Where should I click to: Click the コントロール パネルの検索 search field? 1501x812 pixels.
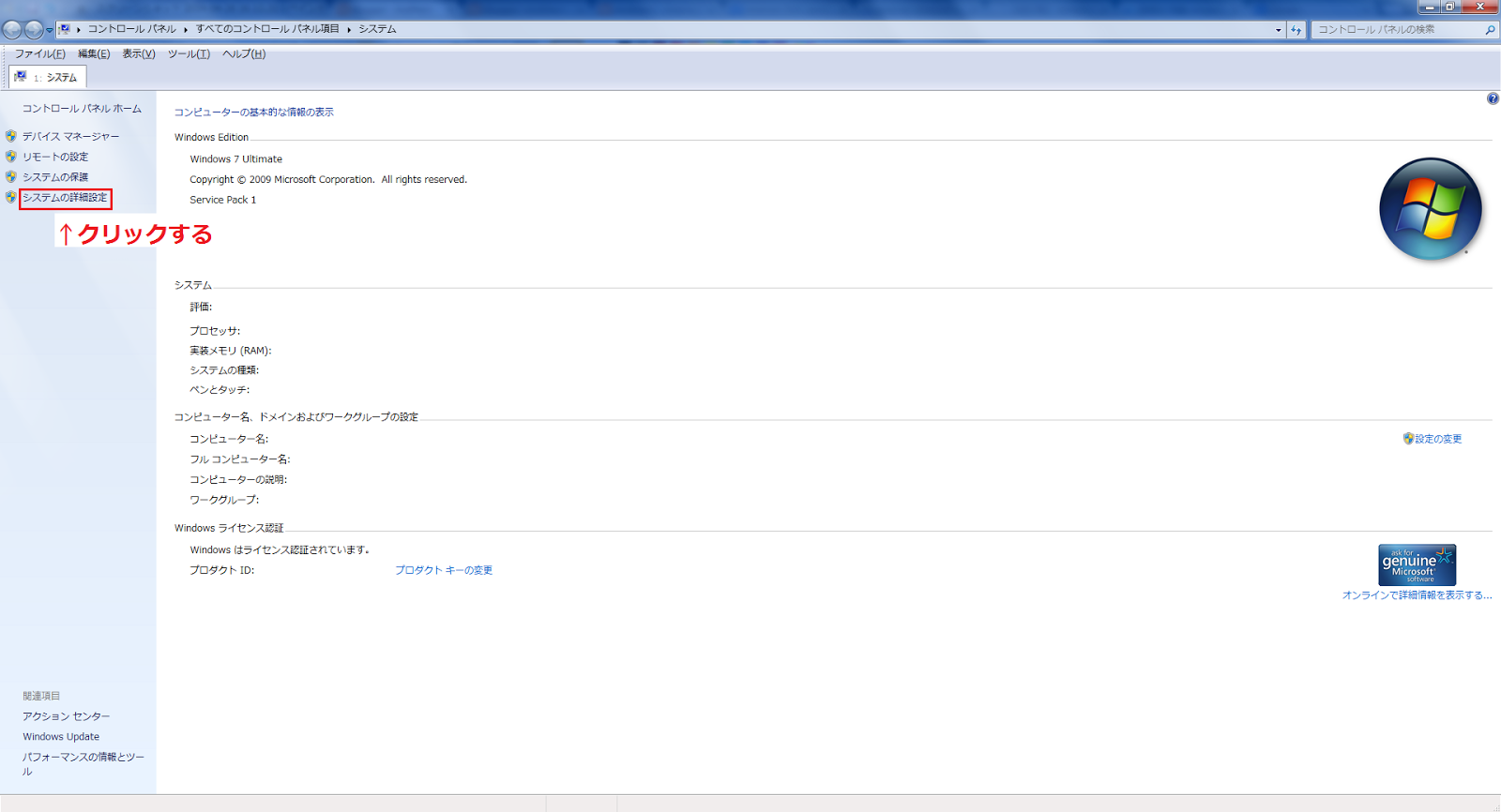click(x=1396, y=30)
